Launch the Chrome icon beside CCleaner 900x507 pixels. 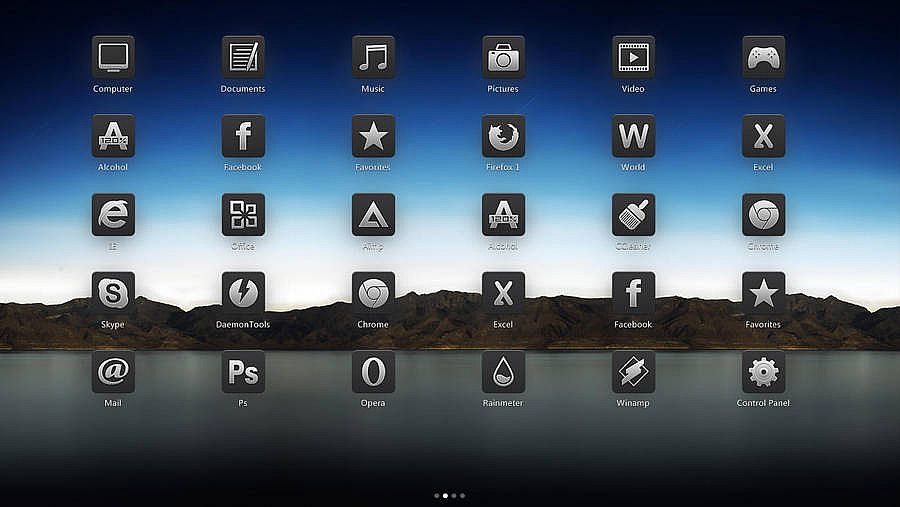(763, 214)
